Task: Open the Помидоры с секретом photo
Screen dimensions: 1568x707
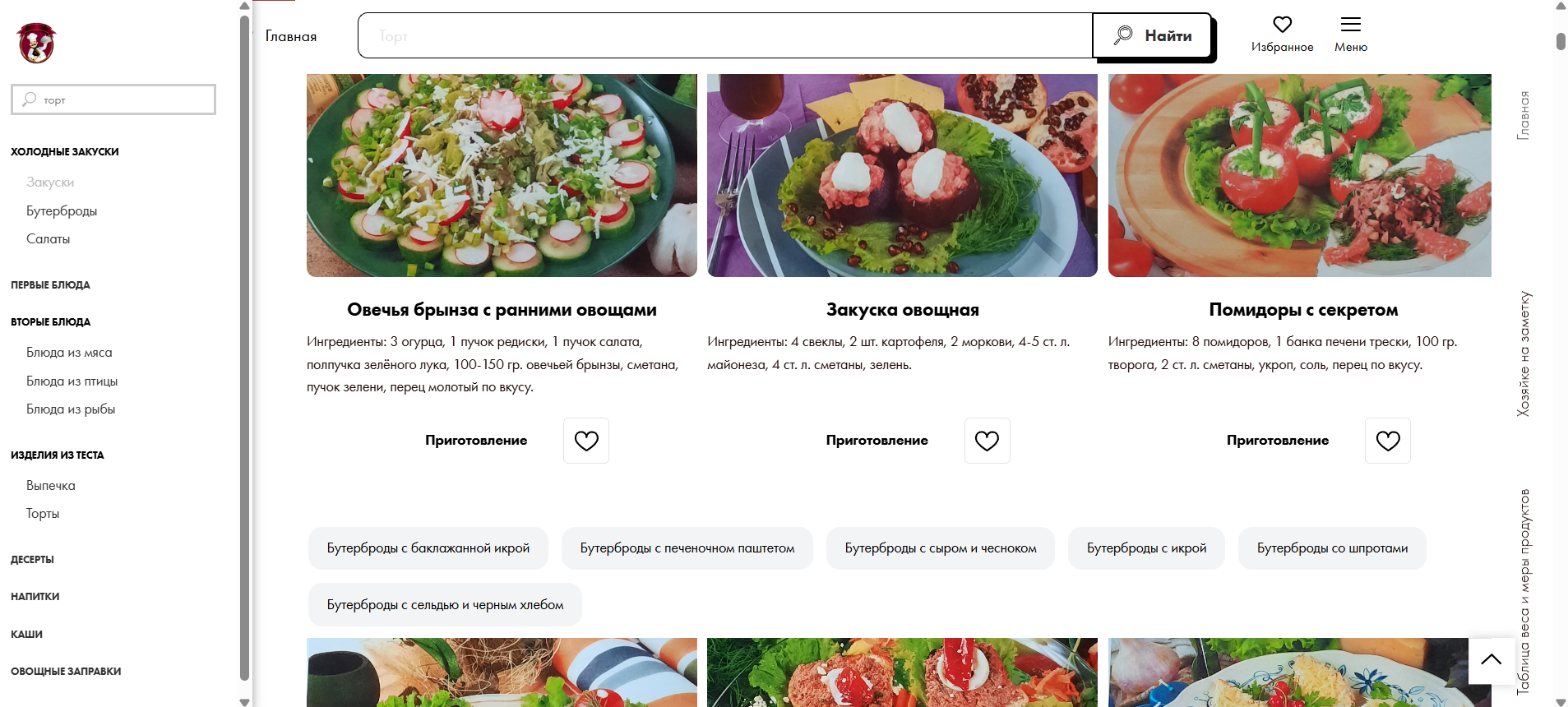Action: click(x=1299, y=175)
